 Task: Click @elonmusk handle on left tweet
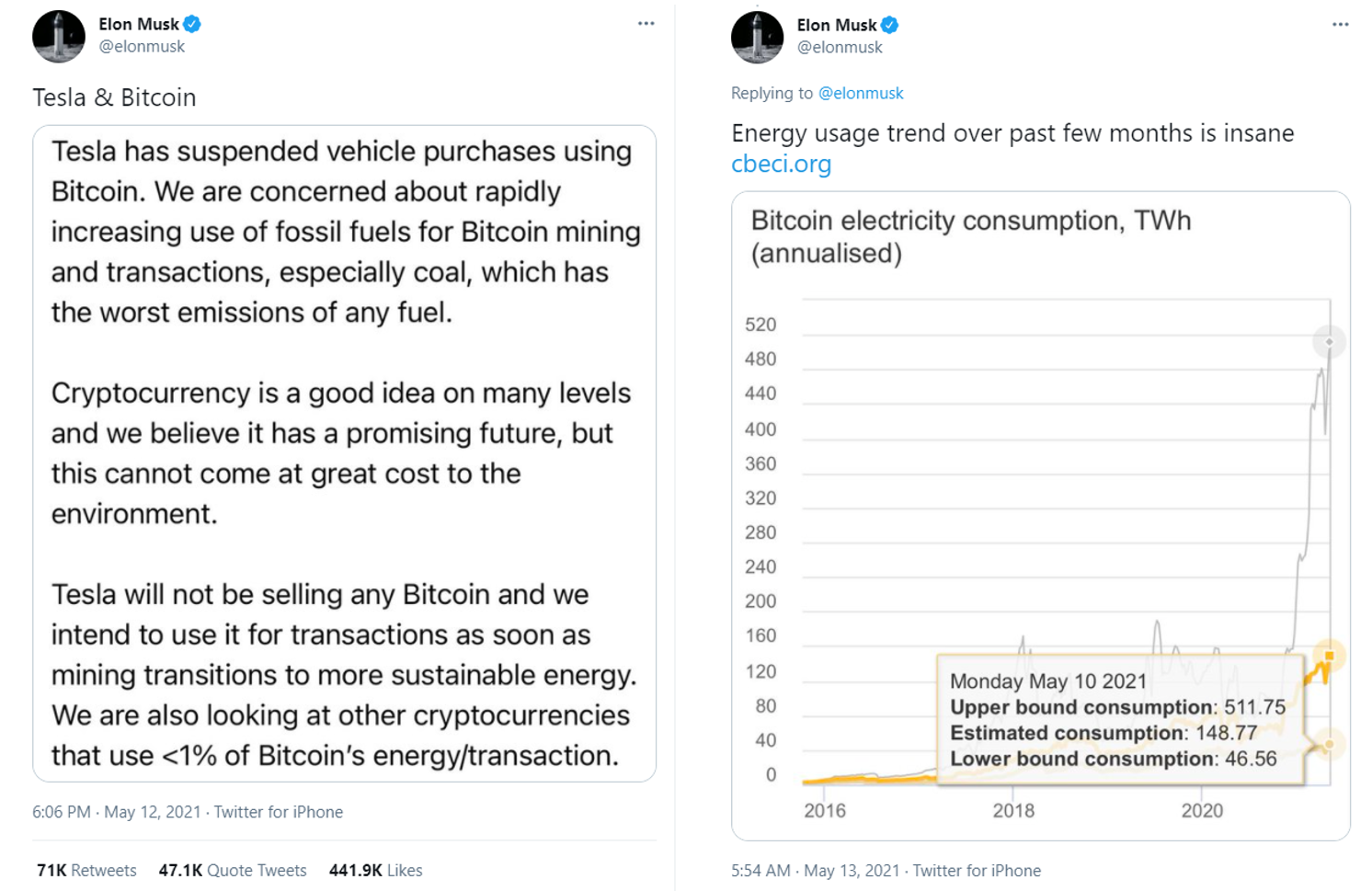click(x=142, y=47)
